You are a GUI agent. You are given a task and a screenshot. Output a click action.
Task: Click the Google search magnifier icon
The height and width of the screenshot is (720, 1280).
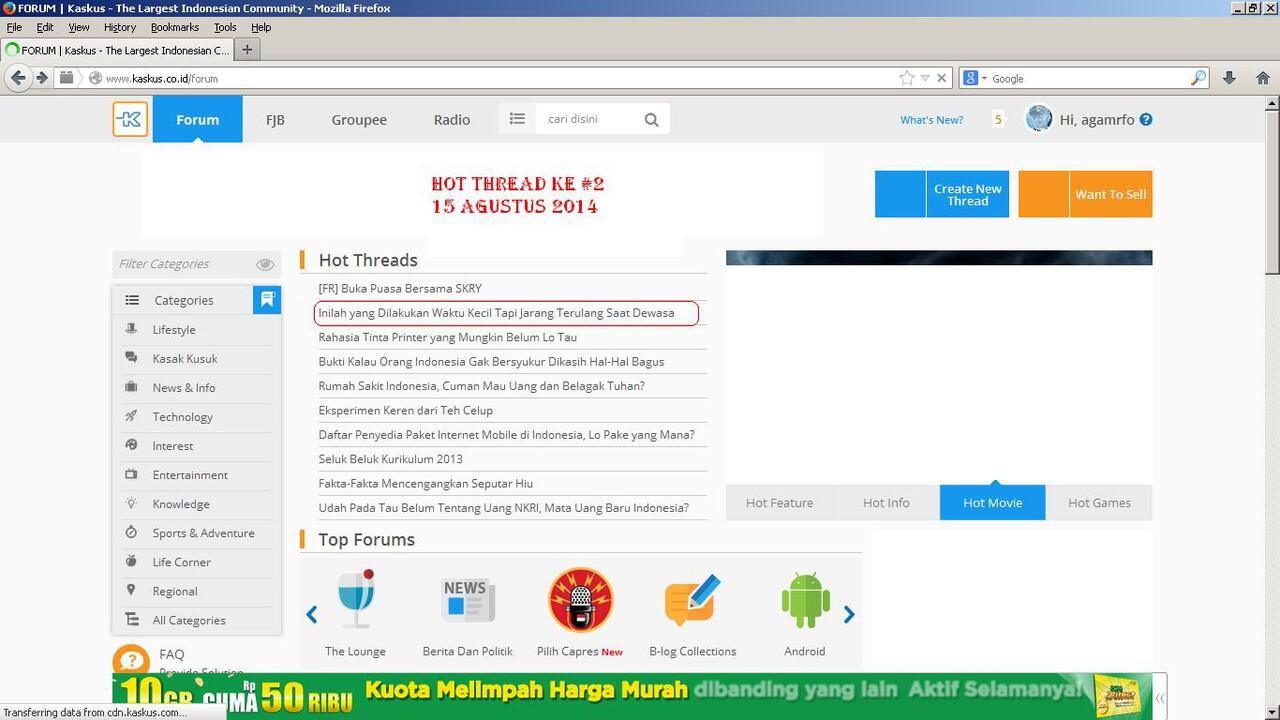click(x=1198, y=78)
